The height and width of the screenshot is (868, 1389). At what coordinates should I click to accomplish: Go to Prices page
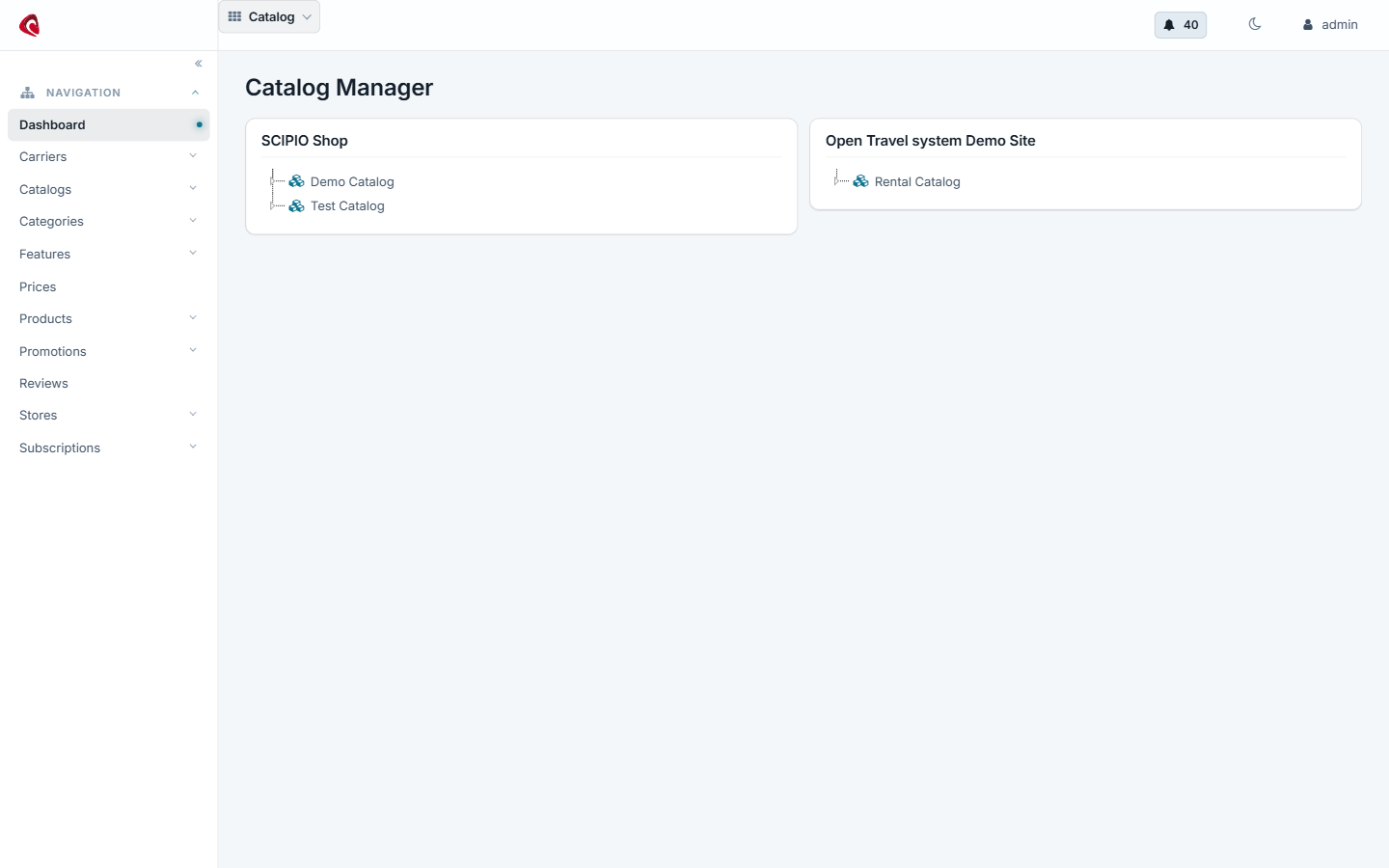click(x=108, y=286)
